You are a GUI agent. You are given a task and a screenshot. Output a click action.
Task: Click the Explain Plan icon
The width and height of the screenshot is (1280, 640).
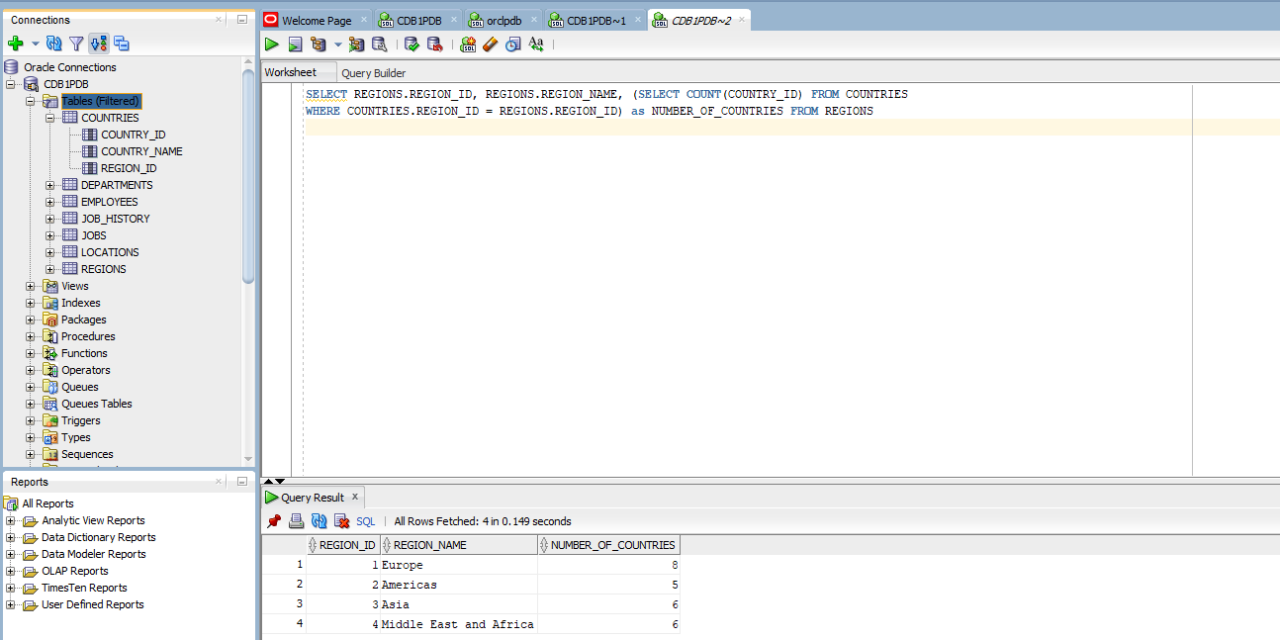(x=318, y=45)
